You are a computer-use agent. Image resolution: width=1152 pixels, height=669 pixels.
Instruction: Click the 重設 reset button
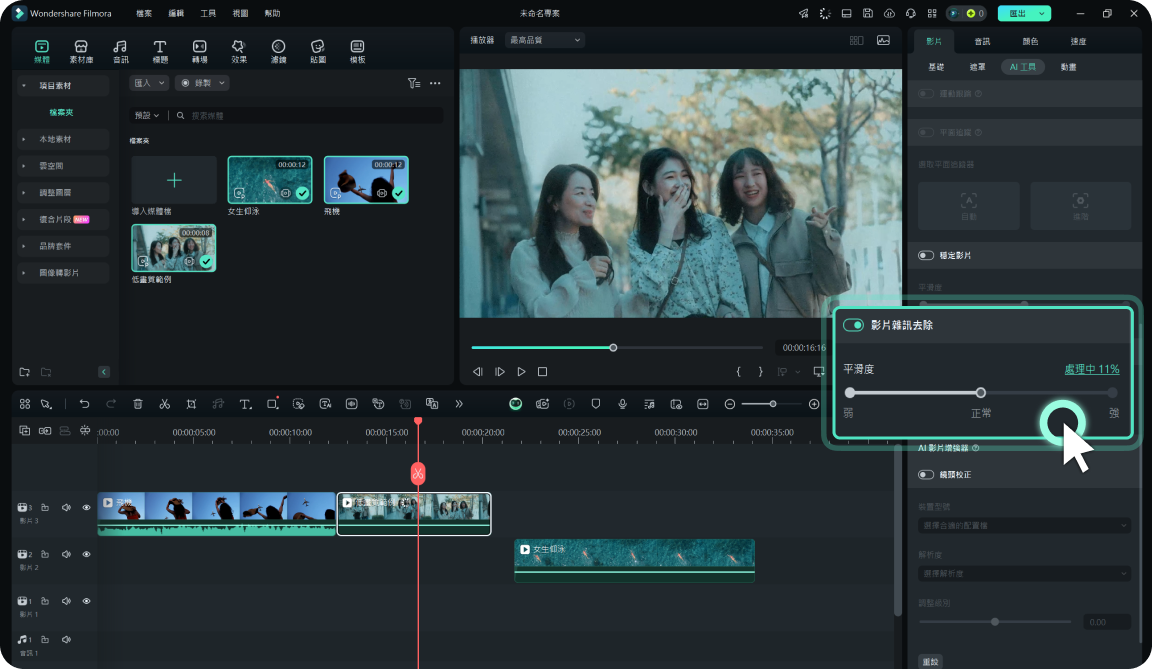930,662
